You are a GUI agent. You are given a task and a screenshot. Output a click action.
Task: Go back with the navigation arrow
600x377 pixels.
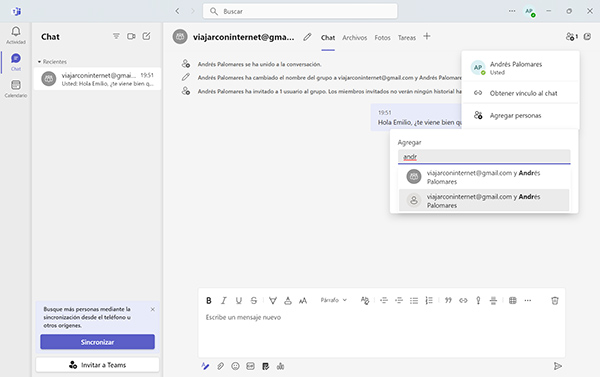pyautogui.click(x=177, y=11)
